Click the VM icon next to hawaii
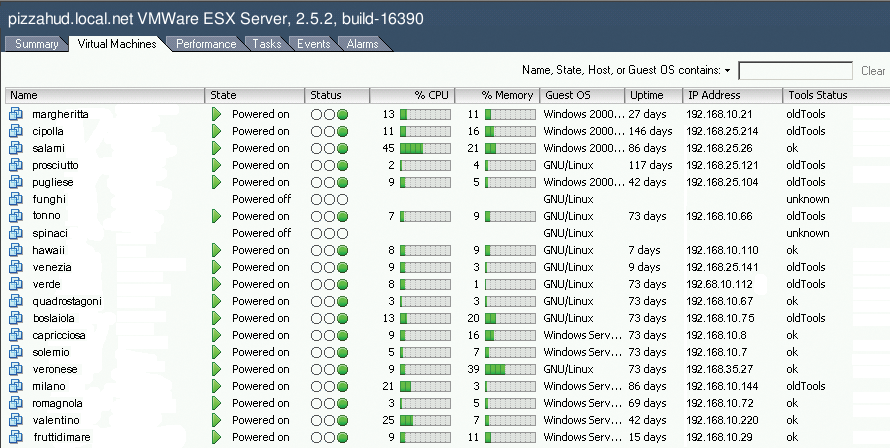Screen dimensions: 890x448 pyautogui.click(x=16, y=250)
